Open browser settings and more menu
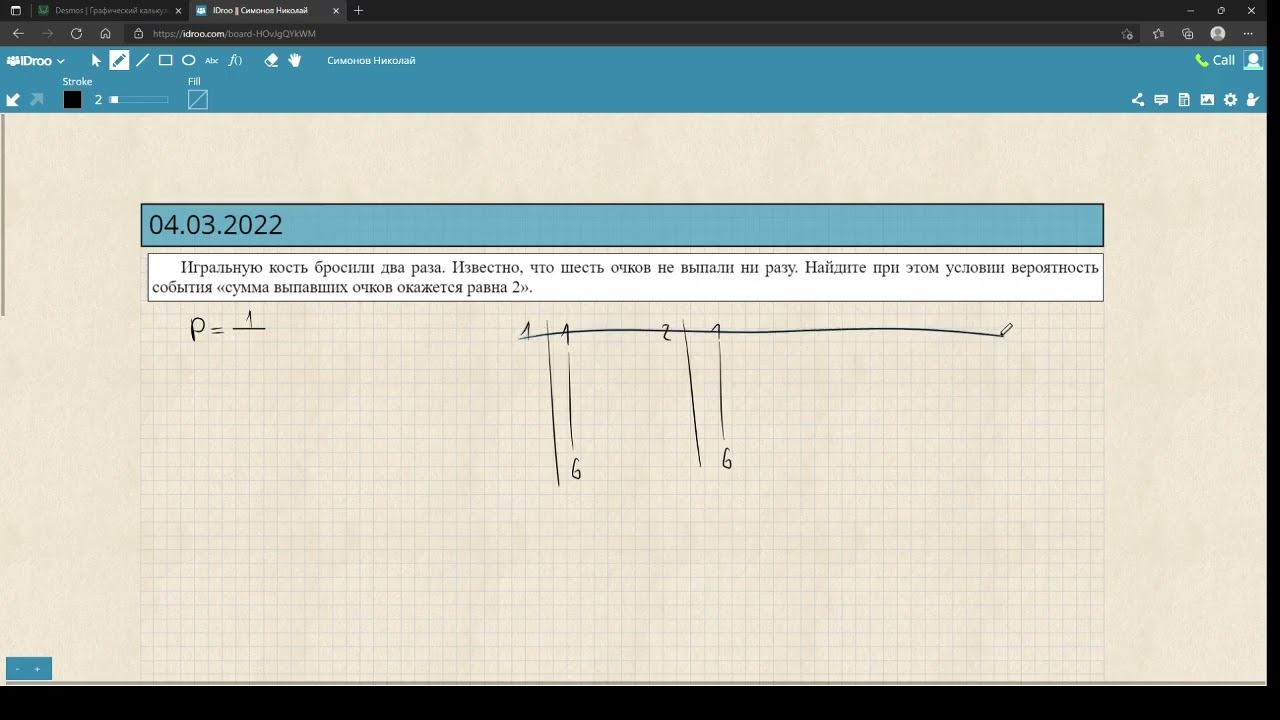The image size is (1280, 720). click(x=1248, y=33)
